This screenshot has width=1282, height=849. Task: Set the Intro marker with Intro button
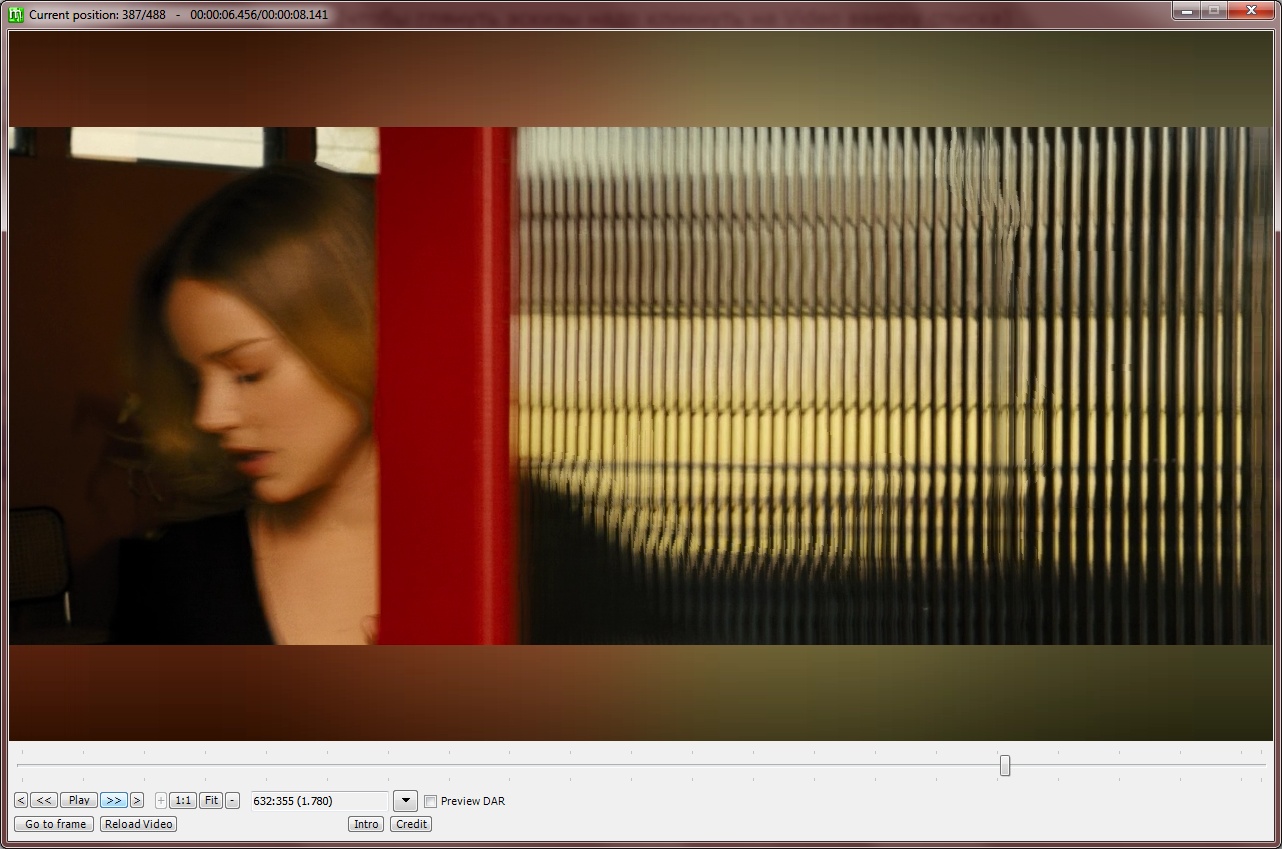[366, 824]
